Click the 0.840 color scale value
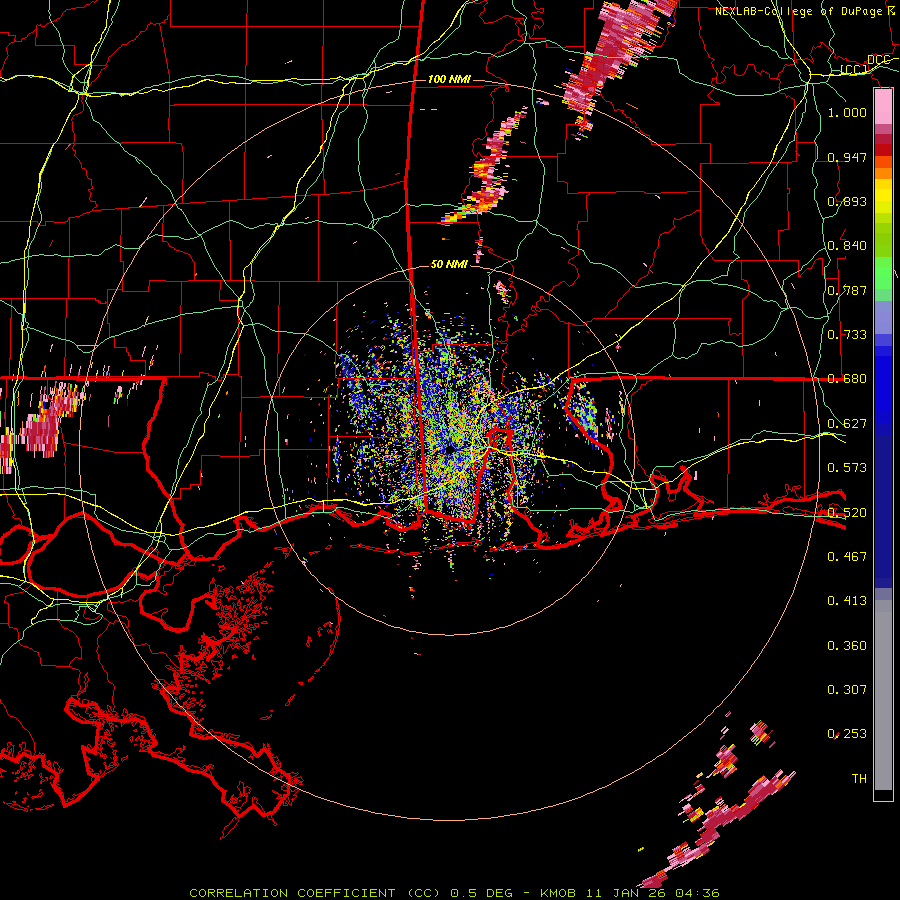This screenshot has width=900, height=900. tap(847, 246)
